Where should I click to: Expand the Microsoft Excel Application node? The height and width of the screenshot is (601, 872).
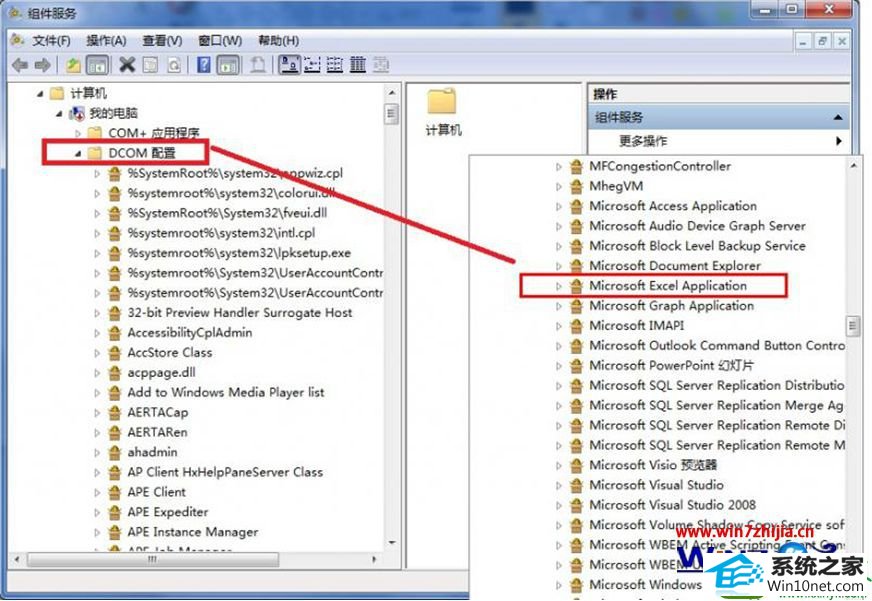coord(559,286)
